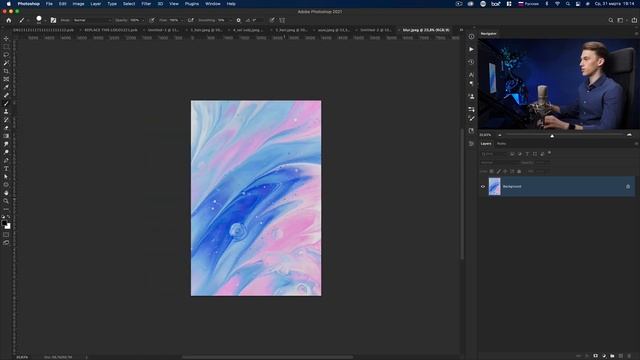Open the Actions panel play icon
The width and height of the screenshot is (640, 360).
(x=471, y=49)
